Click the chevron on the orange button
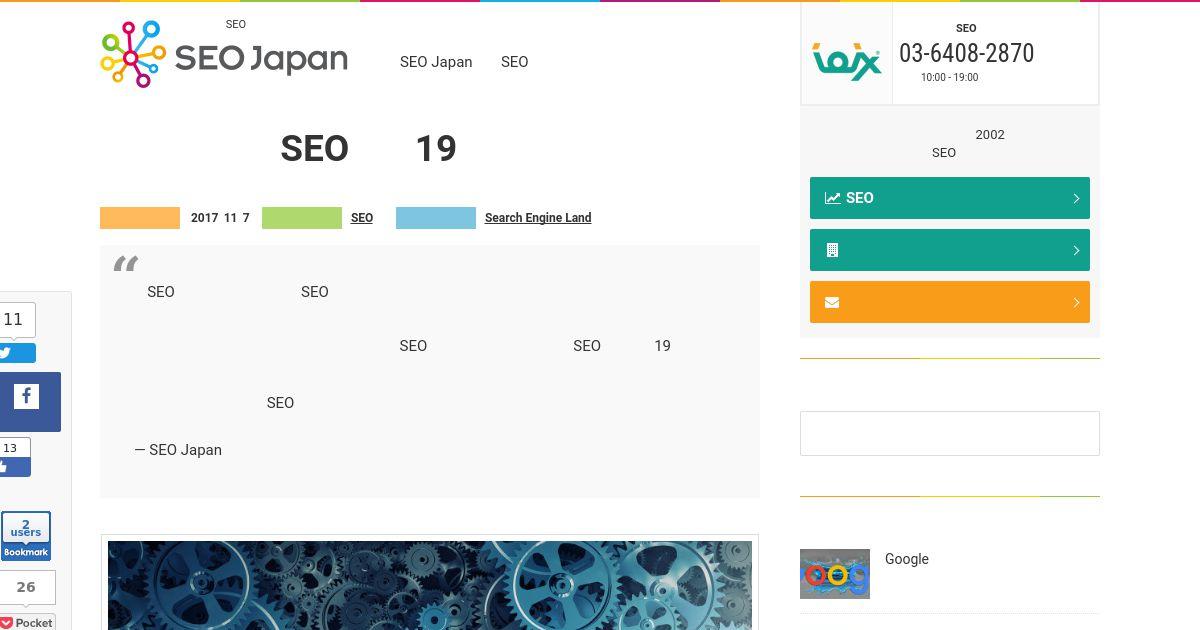Screen dimensions: 1200x630 pos(1076,302)
